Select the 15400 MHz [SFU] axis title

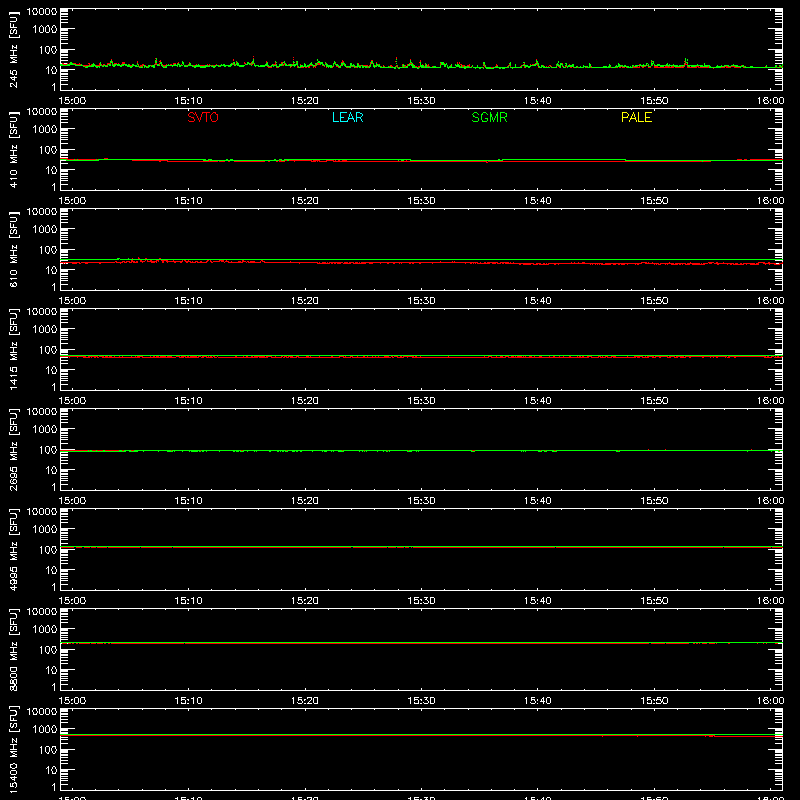13,749
